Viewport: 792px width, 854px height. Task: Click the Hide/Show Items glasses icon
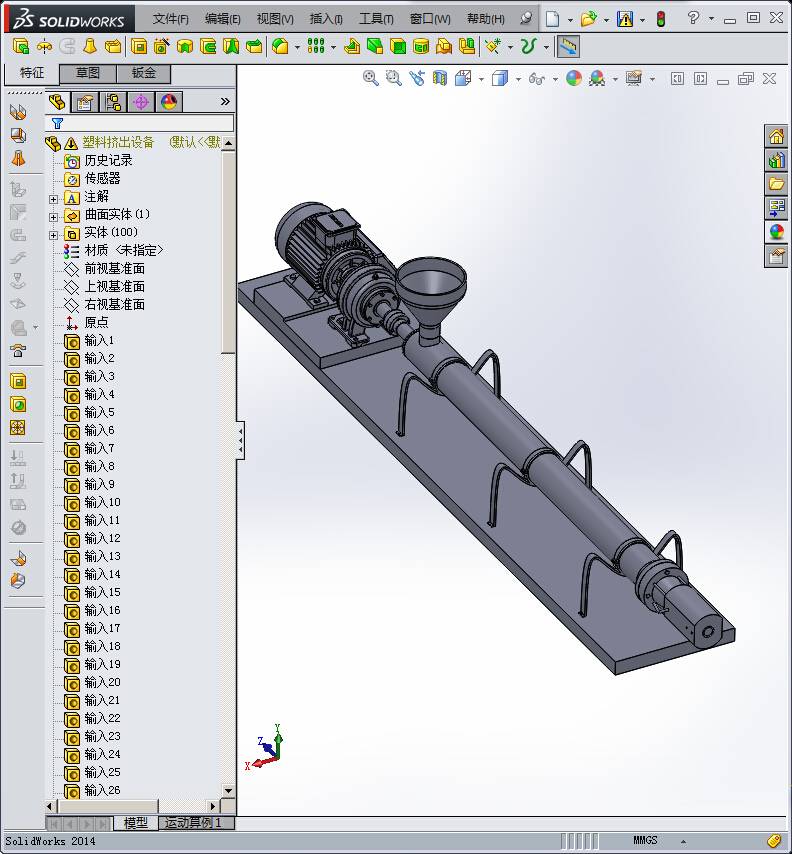tap(537, 79)
